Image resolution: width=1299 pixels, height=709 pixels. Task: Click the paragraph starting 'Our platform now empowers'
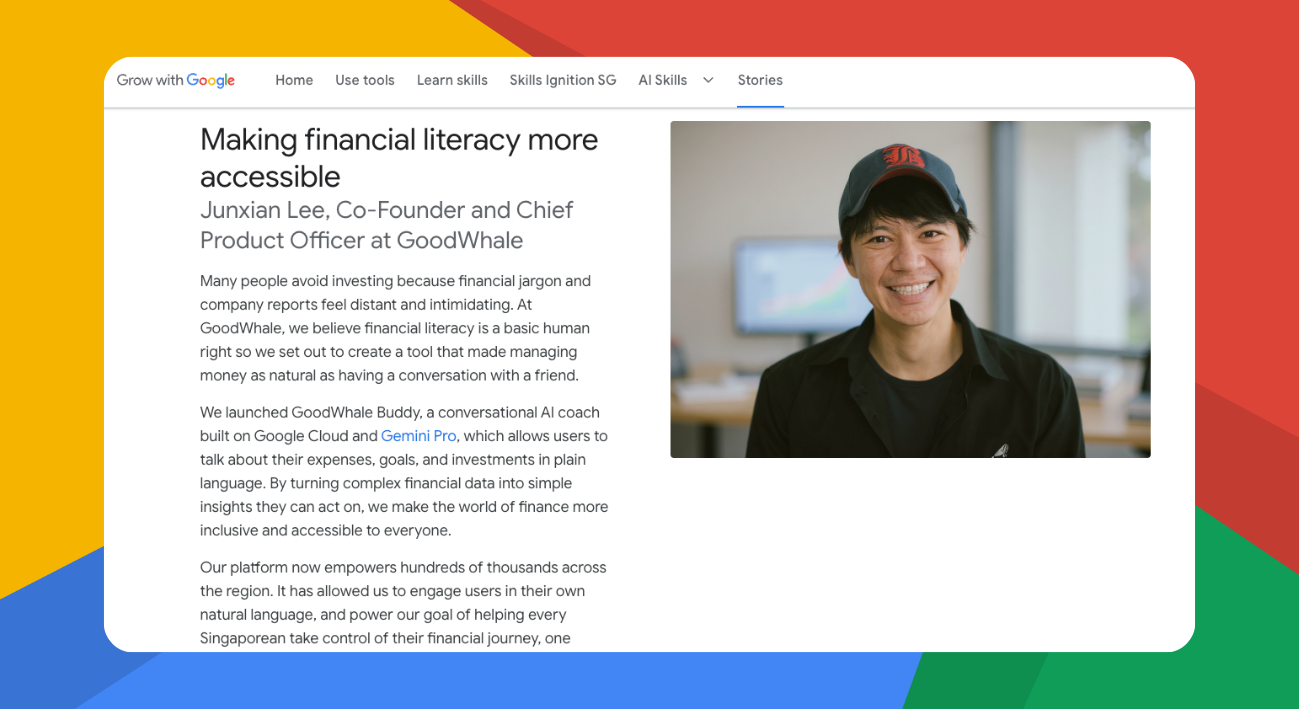403,602
